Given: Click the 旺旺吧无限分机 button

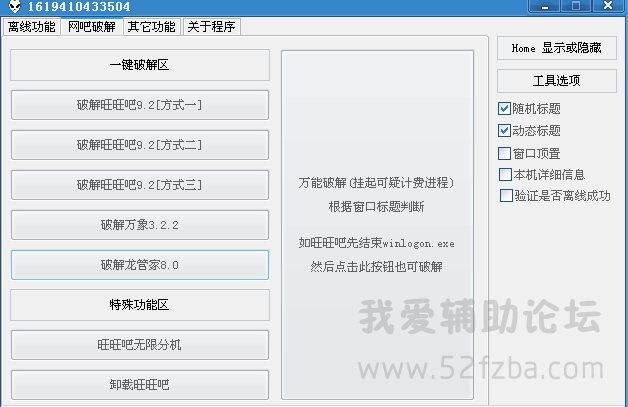Looking at the screenshot, I should pyautogui.click(x=140, y=345).
